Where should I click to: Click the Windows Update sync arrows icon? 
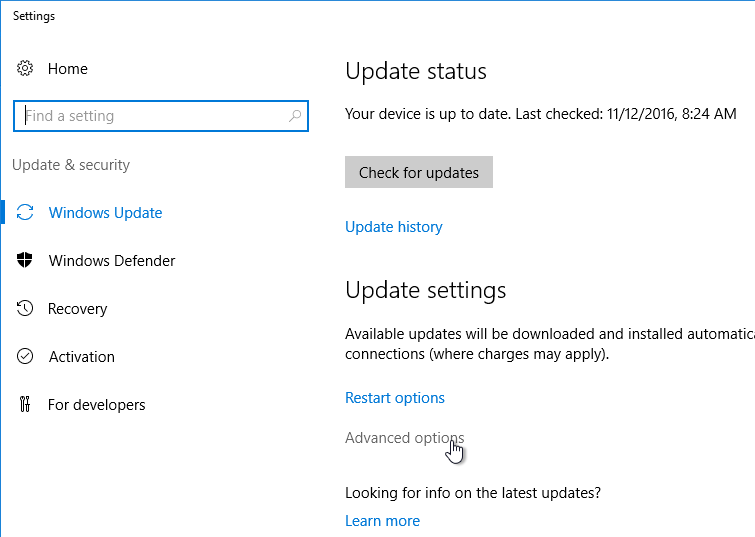(x=25, y=213)
